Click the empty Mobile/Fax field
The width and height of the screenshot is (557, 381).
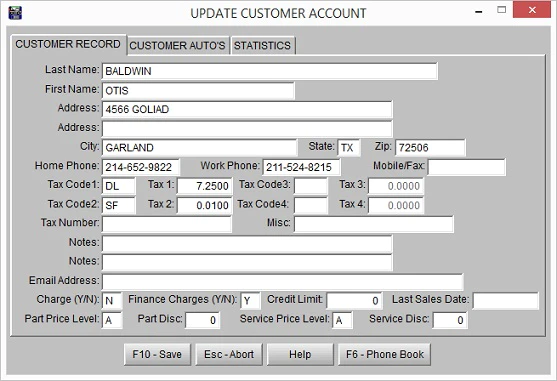point(466,167)
